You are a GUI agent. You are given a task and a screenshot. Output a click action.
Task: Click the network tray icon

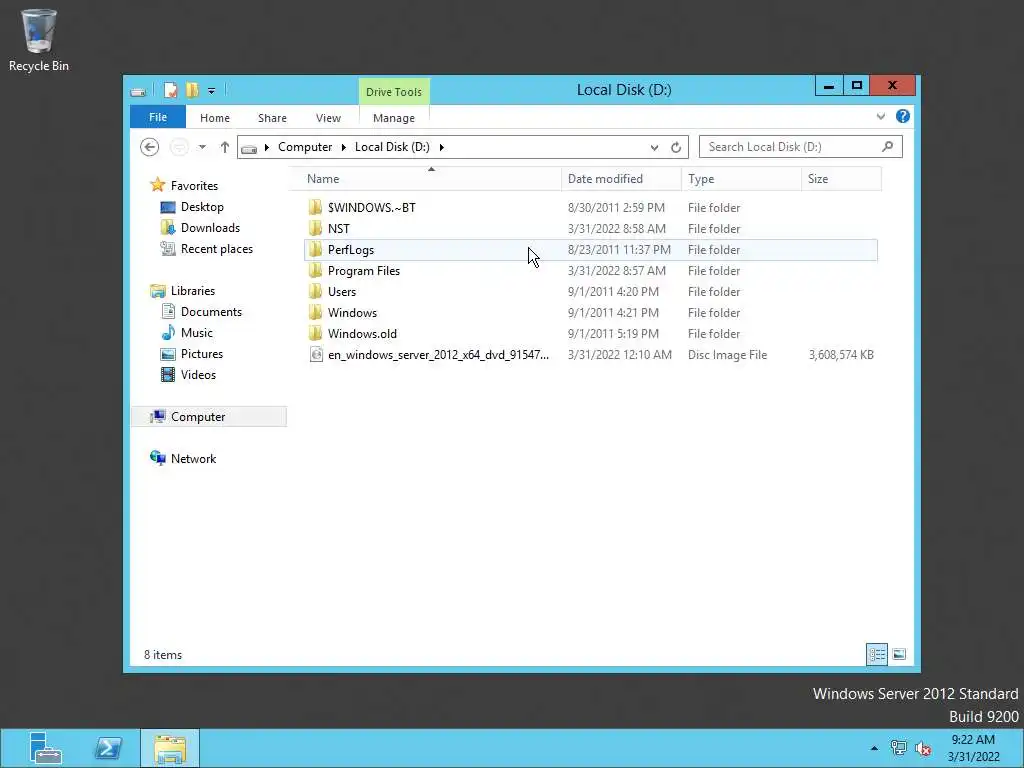(899, 748)
